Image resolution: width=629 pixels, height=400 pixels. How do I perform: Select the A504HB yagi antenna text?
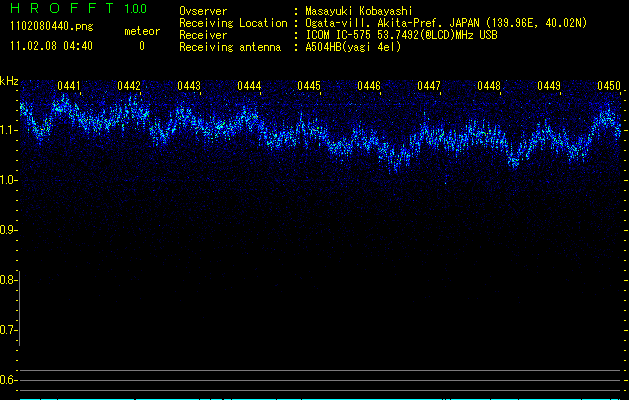(353, 47)
